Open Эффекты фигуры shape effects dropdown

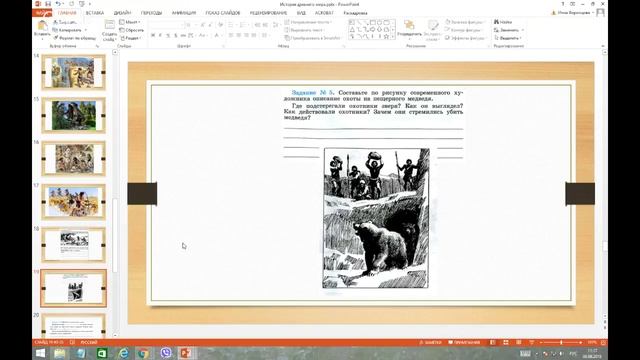[x=466, y=38]
